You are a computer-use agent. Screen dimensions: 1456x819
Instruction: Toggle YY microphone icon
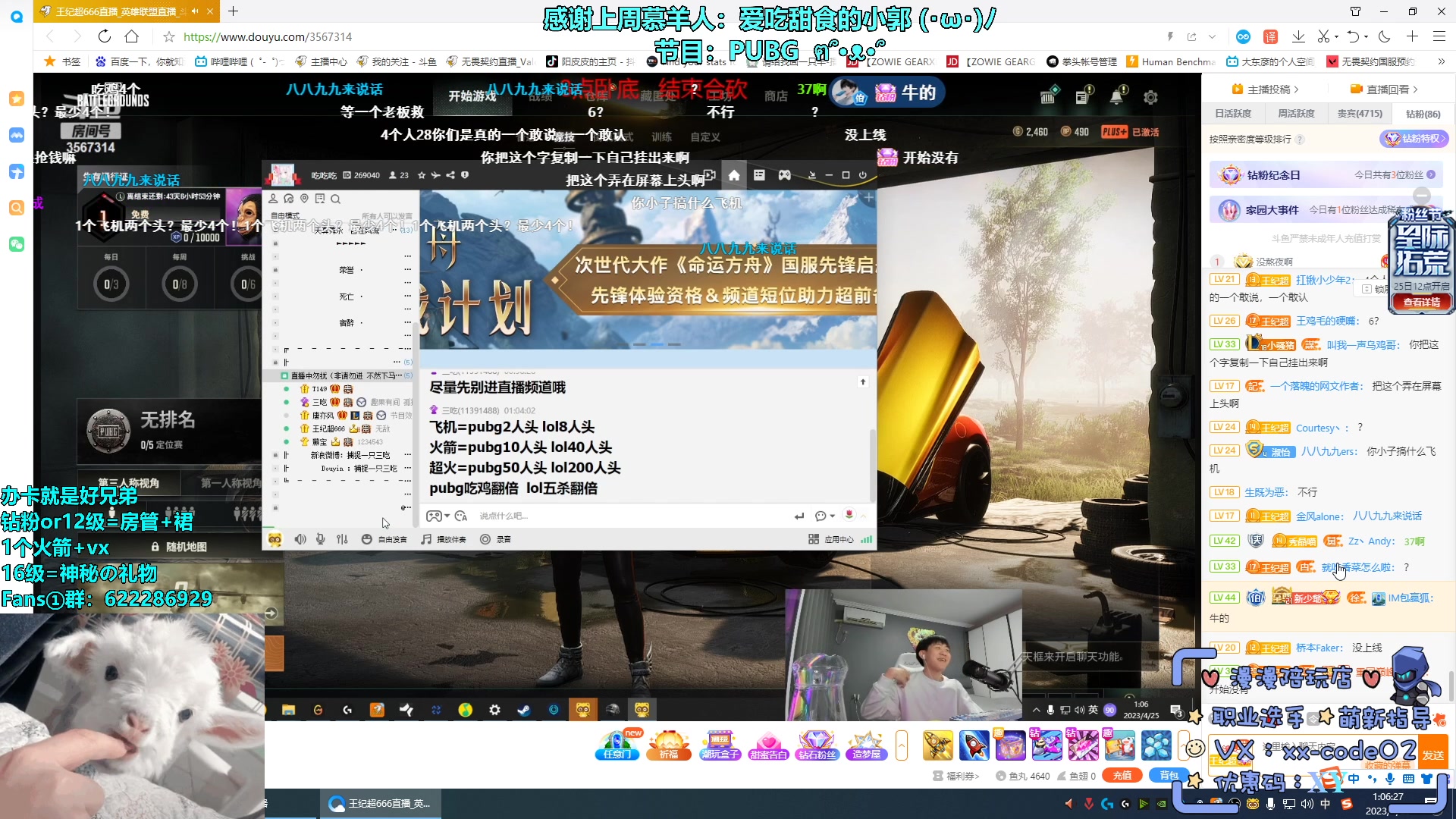(321, 539)
